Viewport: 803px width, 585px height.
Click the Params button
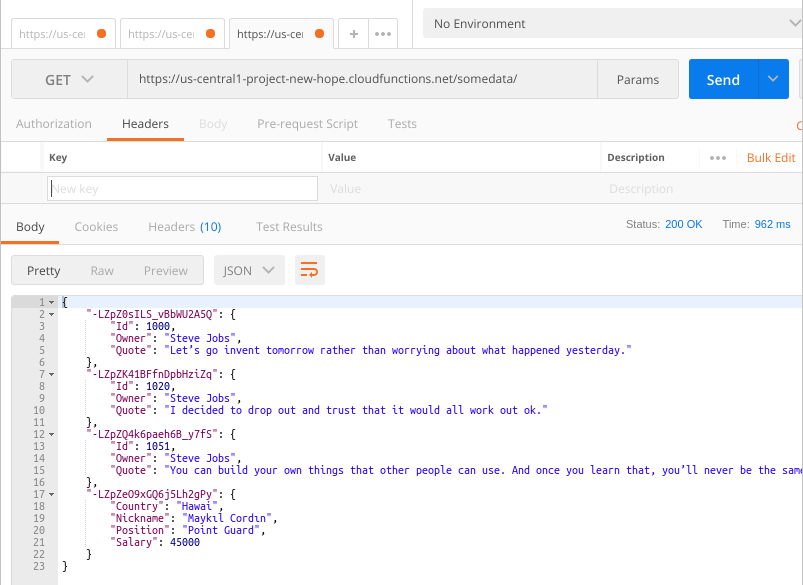point(638,80)
